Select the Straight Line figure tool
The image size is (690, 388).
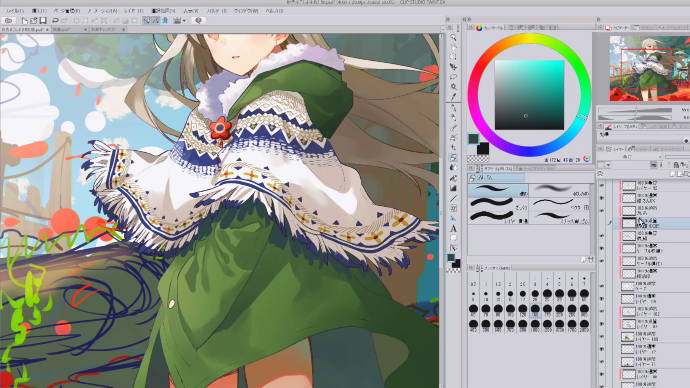[x=453, y=198]
